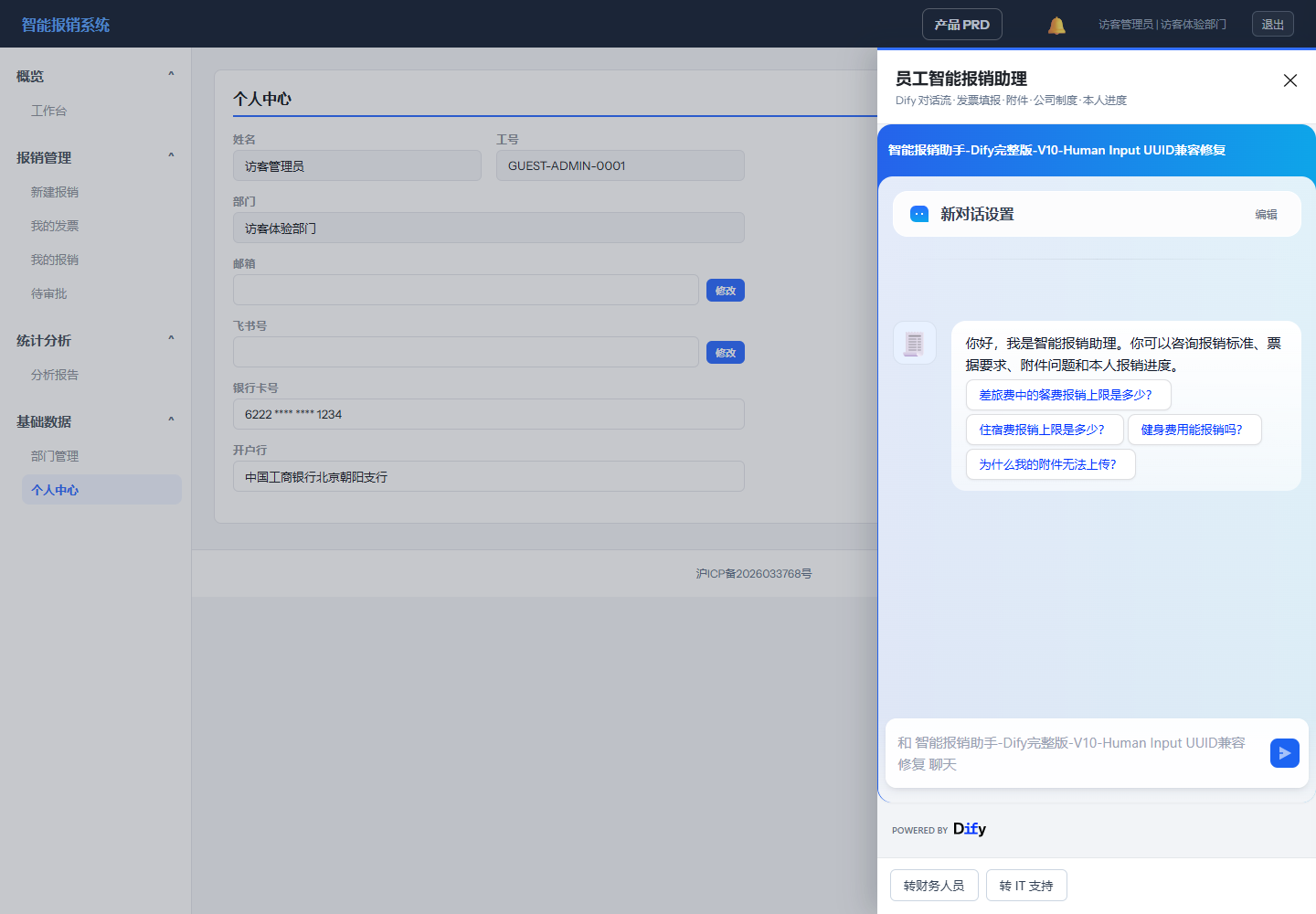Click the 飞书号 input field
This screenshot has height=914, width=1316.
(466, 352)
